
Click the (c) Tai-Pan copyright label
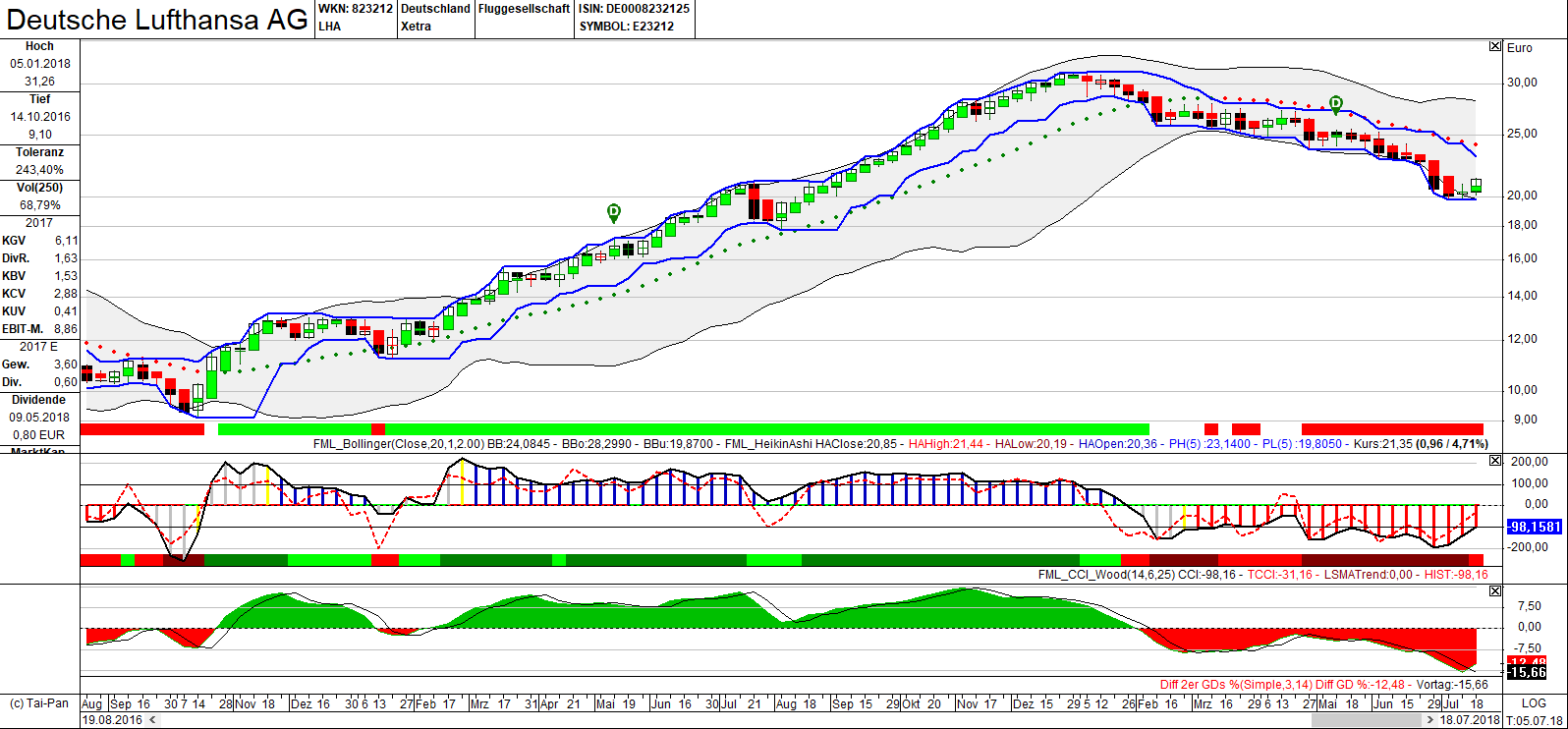pos(39,703)
